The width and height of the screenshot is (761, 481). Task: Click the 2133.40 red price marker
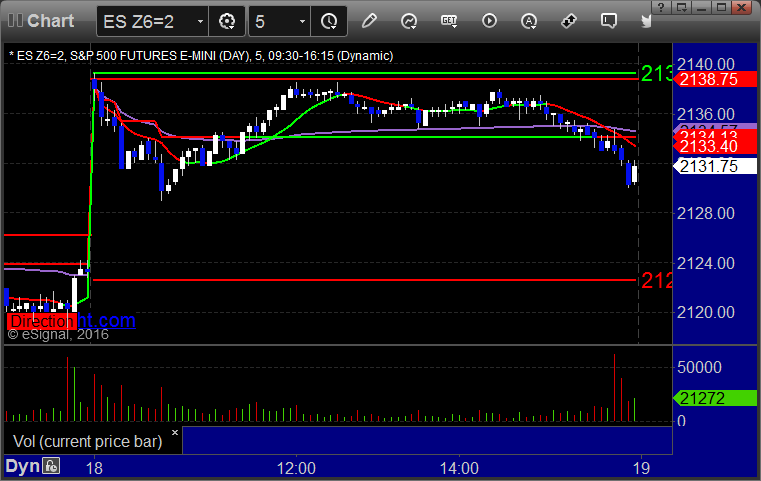point(715,146)
